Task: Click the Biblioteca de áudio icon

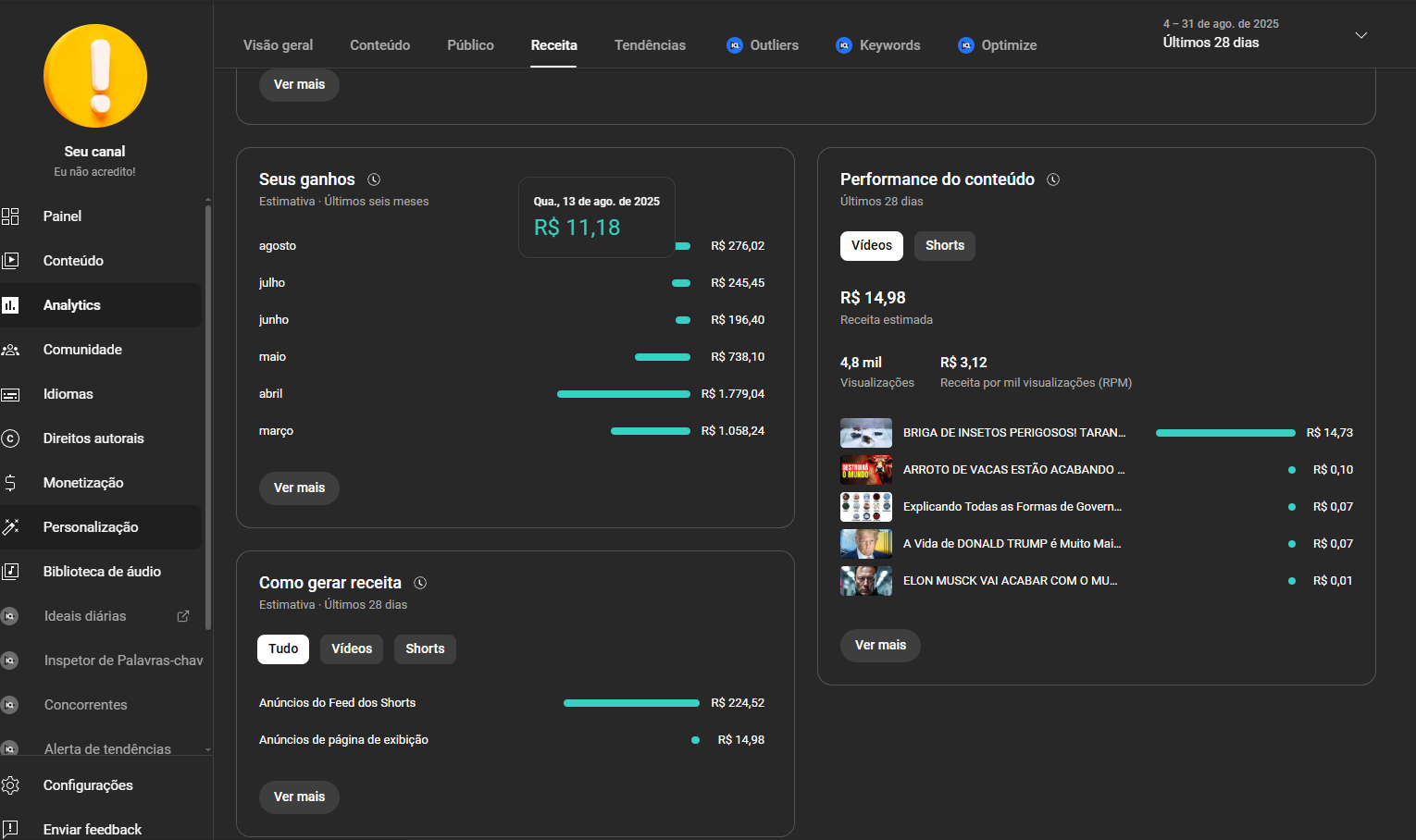Action: pyautogui.click(x=11, y=572)
